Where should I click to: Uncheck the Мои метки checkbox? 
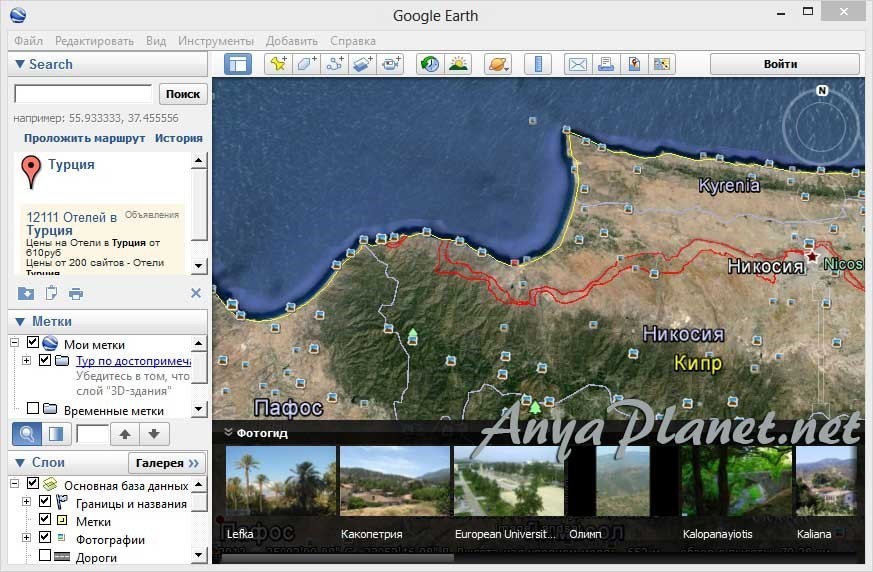click(x=33, y=343)
